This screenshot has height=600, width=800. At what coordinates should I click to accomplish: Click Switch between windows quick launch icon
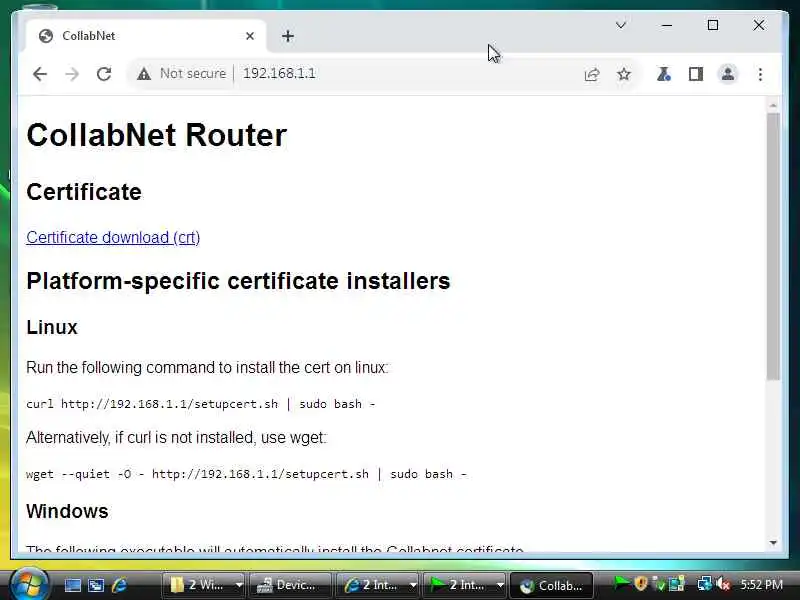click(96, 585)
